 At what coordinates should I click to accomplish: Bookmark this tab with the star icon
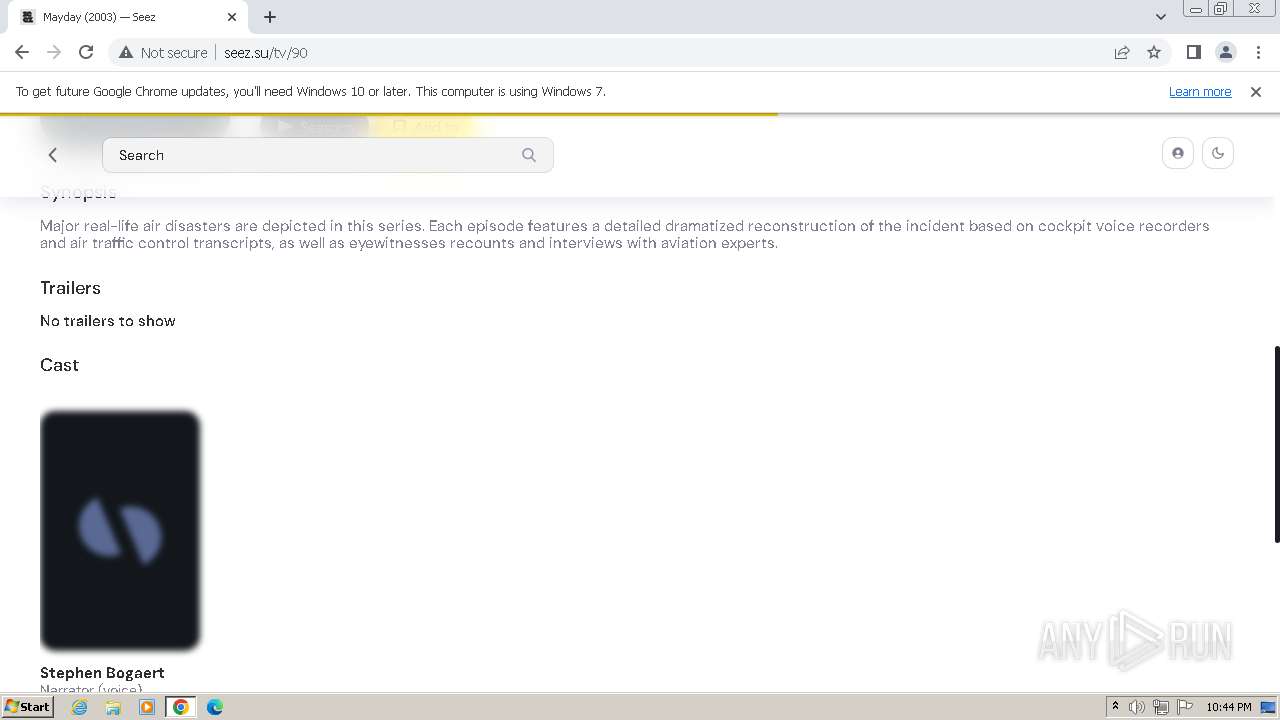[x=1154, y=52]
